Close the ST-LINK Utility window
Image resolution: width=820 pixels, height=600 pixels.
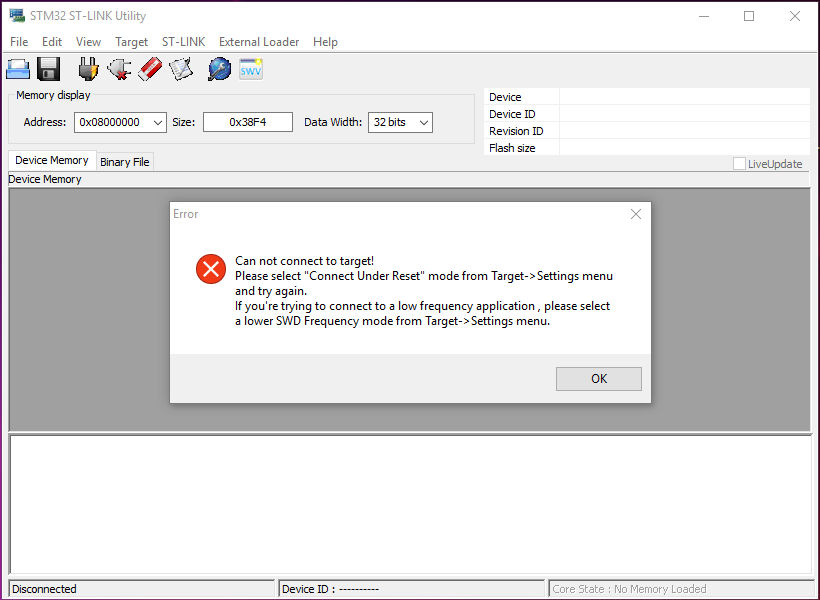click(795, 16)
